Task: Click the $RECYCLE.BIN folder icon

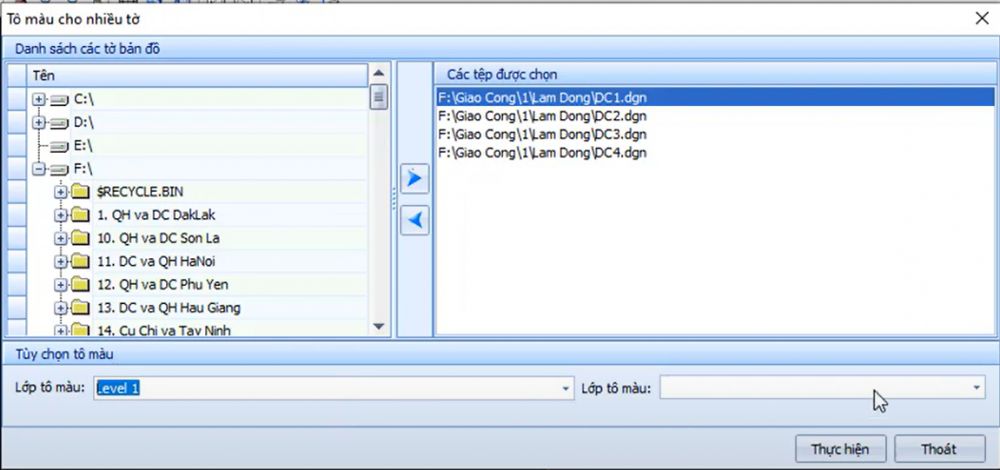Action: (80, 191)
